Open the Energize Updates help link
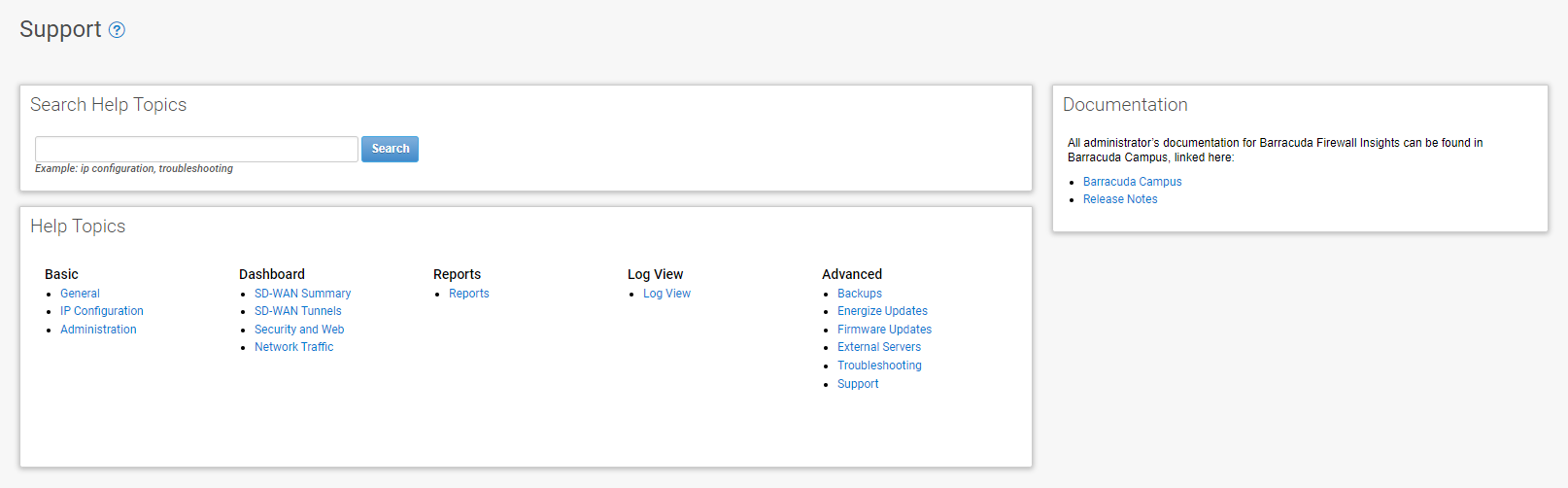The image size is (1568, 488). [882, 311]
